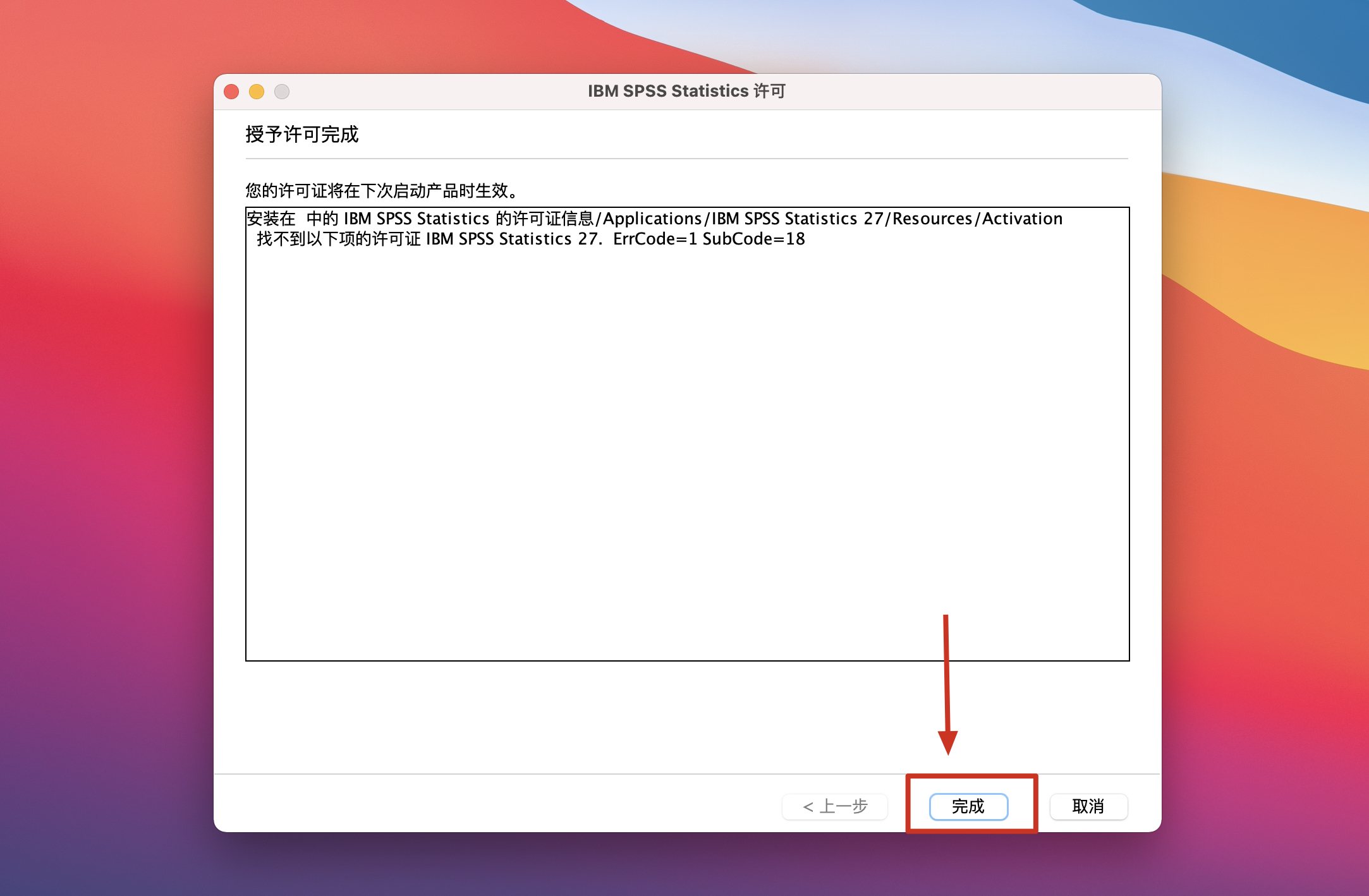Click the ErrCode=1 text

[x=655, y=239]
